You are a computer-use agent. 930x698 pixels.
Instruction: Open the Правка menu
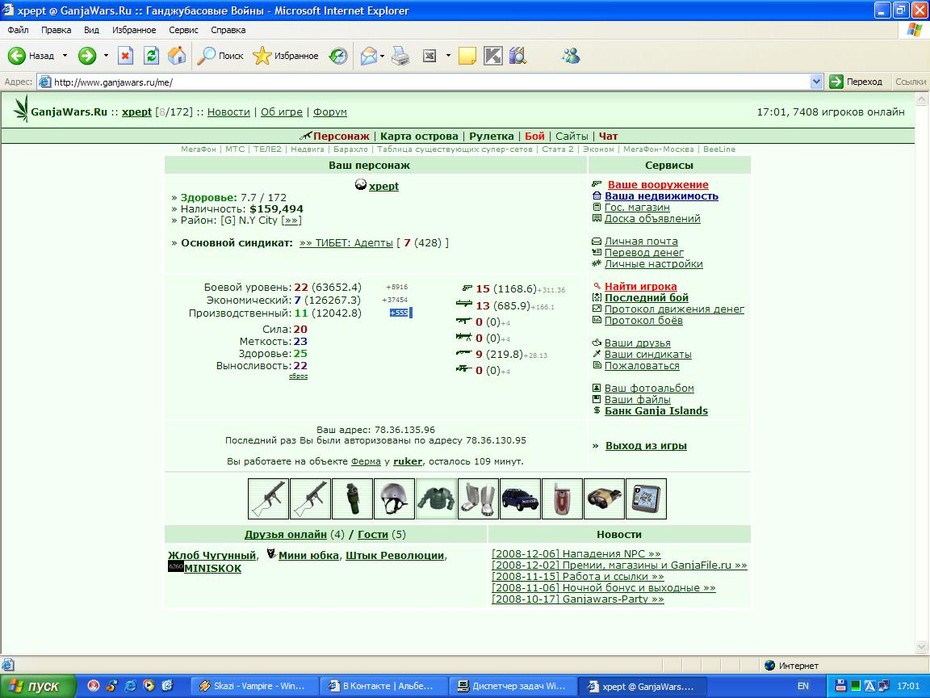[x=56, y=30]
